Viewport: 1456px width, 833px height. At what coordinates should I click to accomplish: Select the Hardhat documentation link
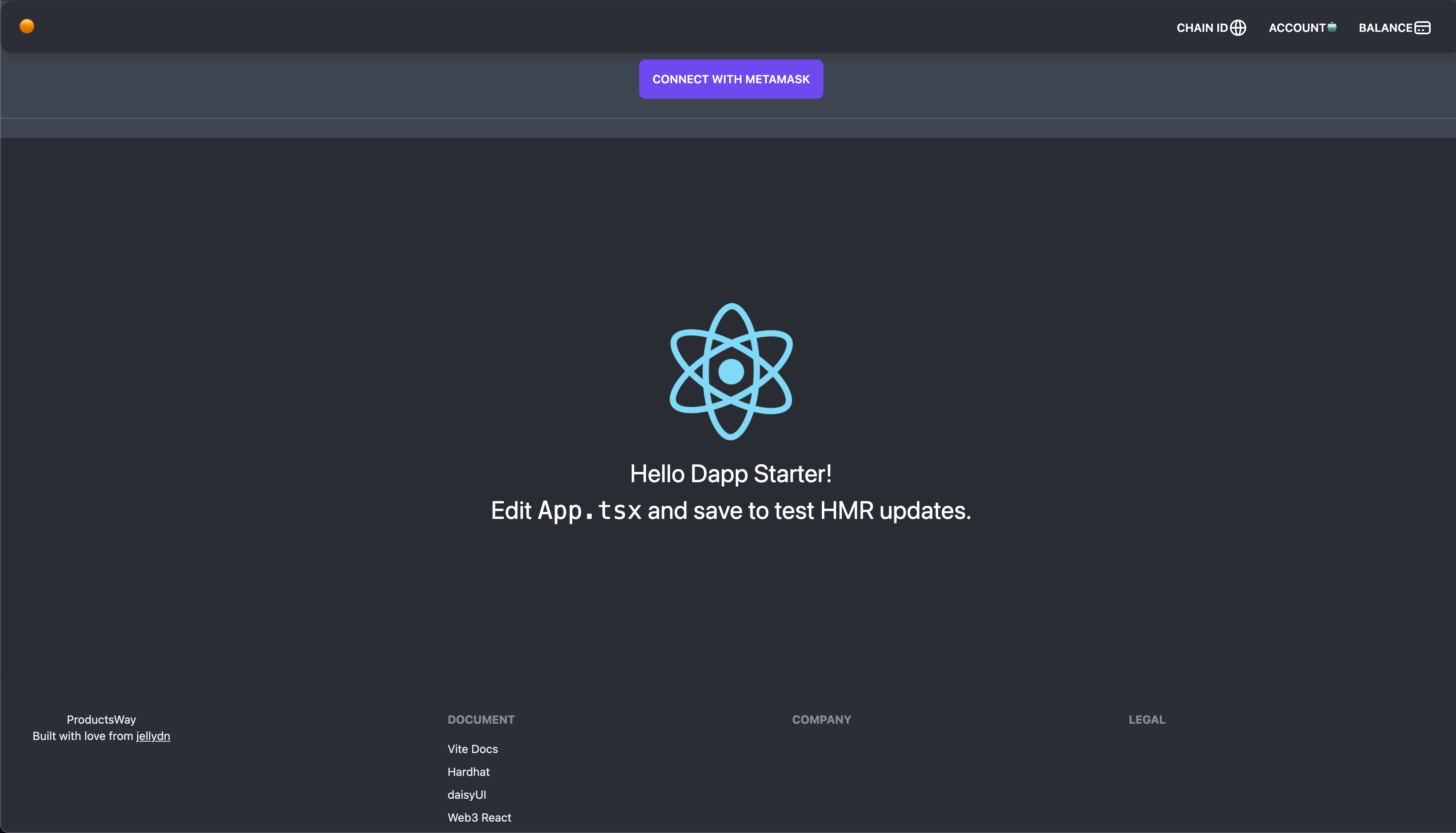pos(468,771)
